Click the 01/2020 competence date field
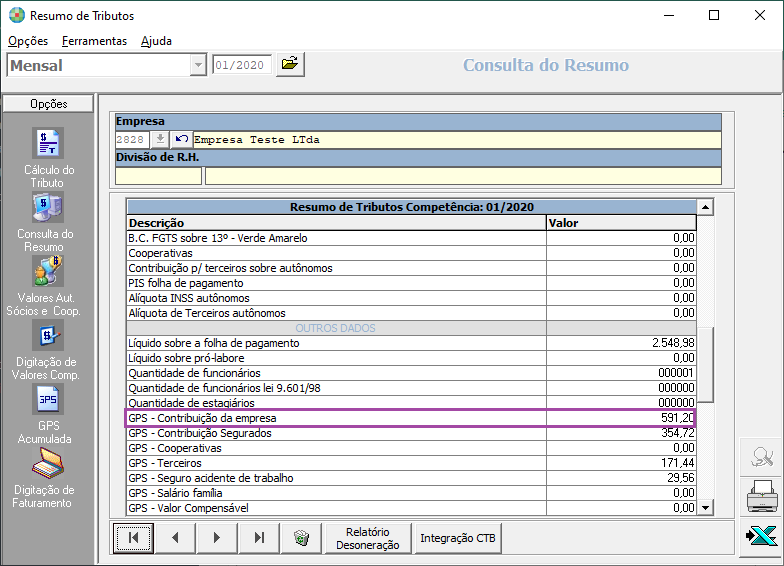This screenshot has width=784, height=566. click(242, 65)
